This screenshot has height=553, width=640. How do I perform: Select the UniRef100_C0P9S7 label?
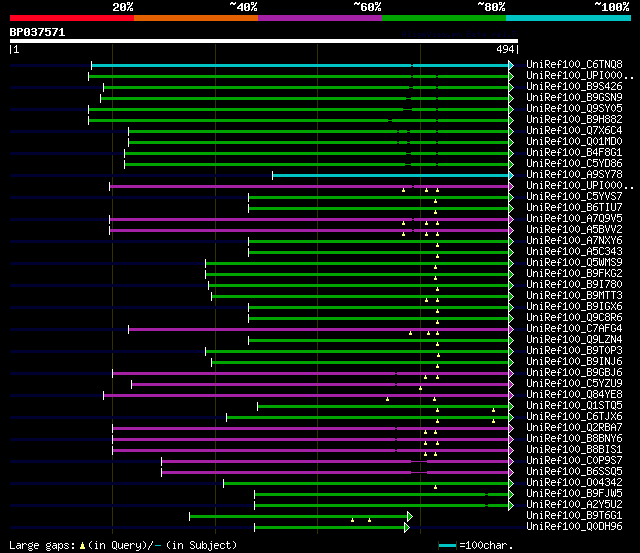point(574,461)
